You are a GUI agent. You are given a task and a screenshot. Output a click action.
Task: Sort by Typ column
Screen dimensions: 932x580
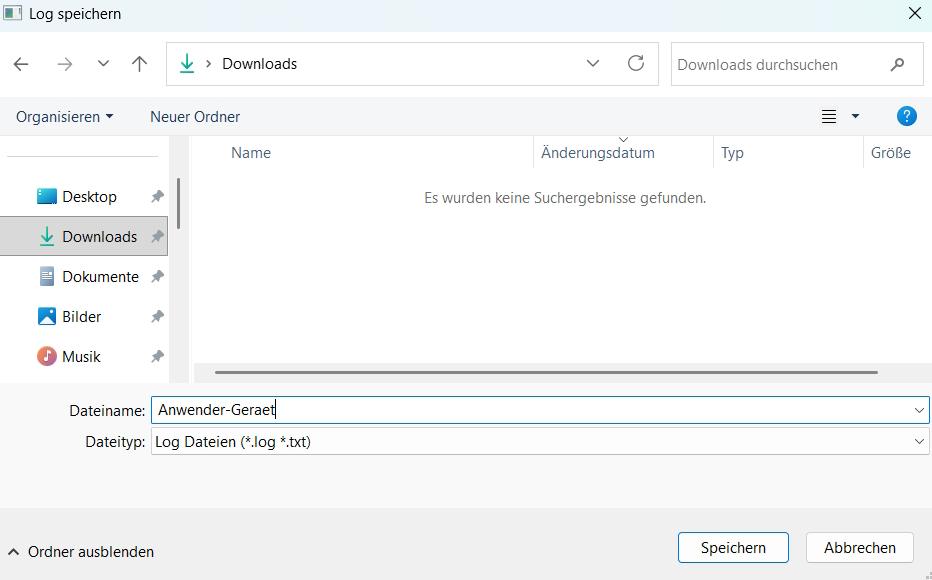click(x=732, y=153)
